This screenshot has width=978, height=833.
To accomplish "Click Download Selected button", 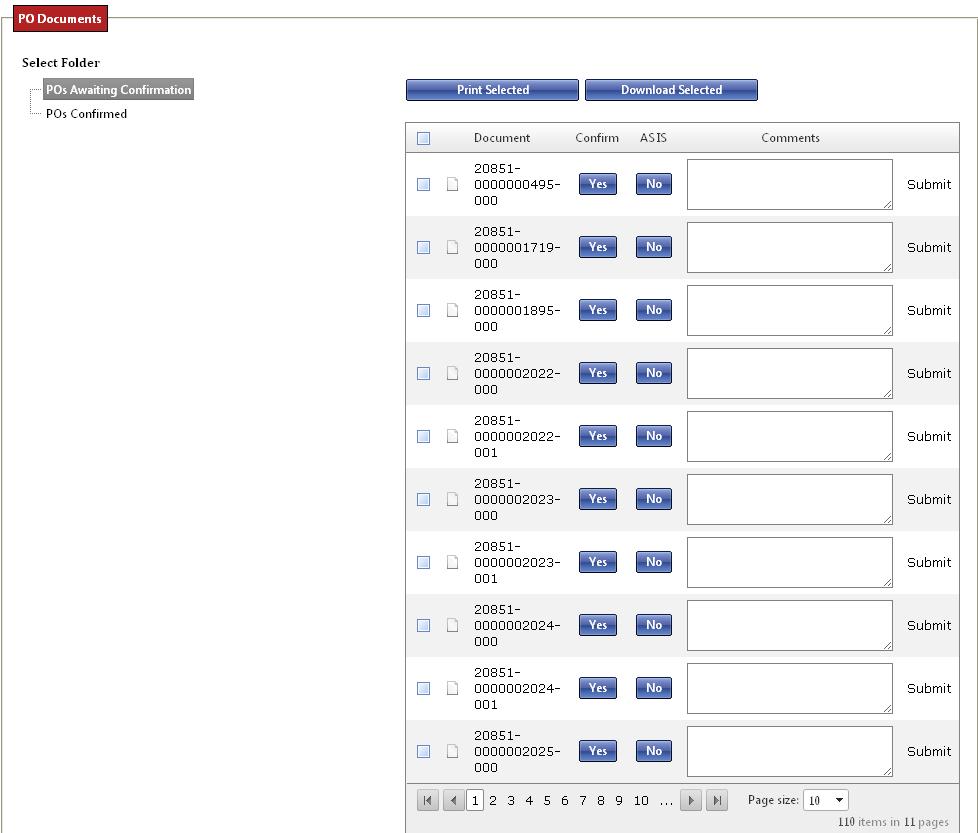I will [x=671, y=90].
